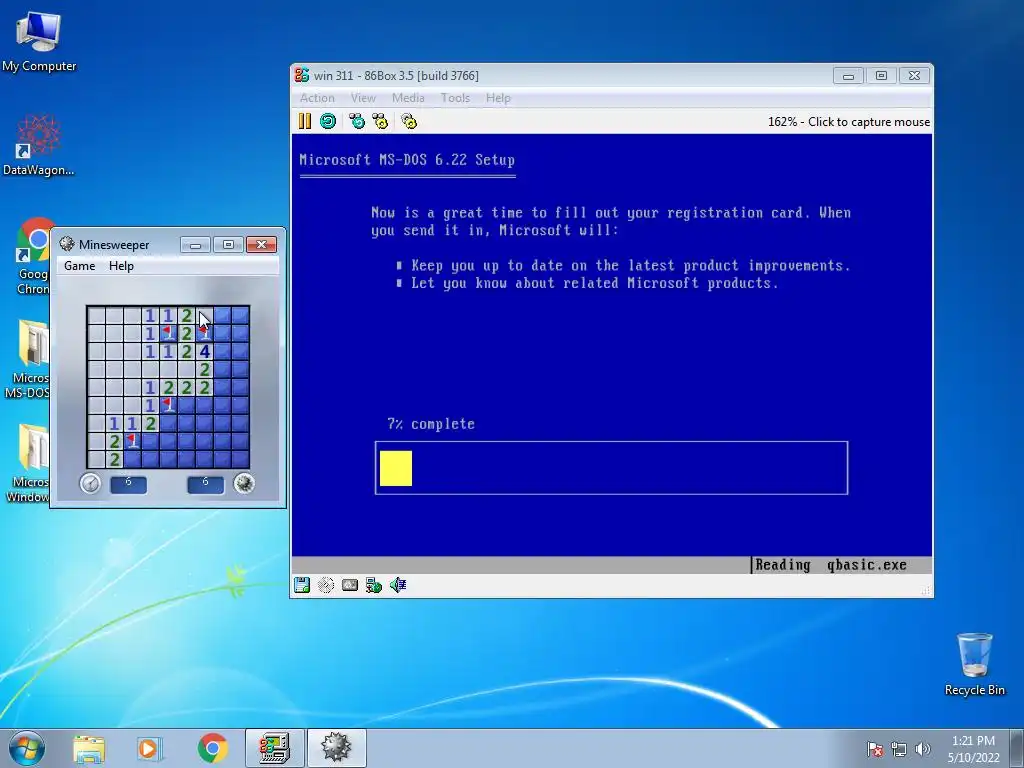Click '162% - Click to capture mouse' text

tap(849, 122)
